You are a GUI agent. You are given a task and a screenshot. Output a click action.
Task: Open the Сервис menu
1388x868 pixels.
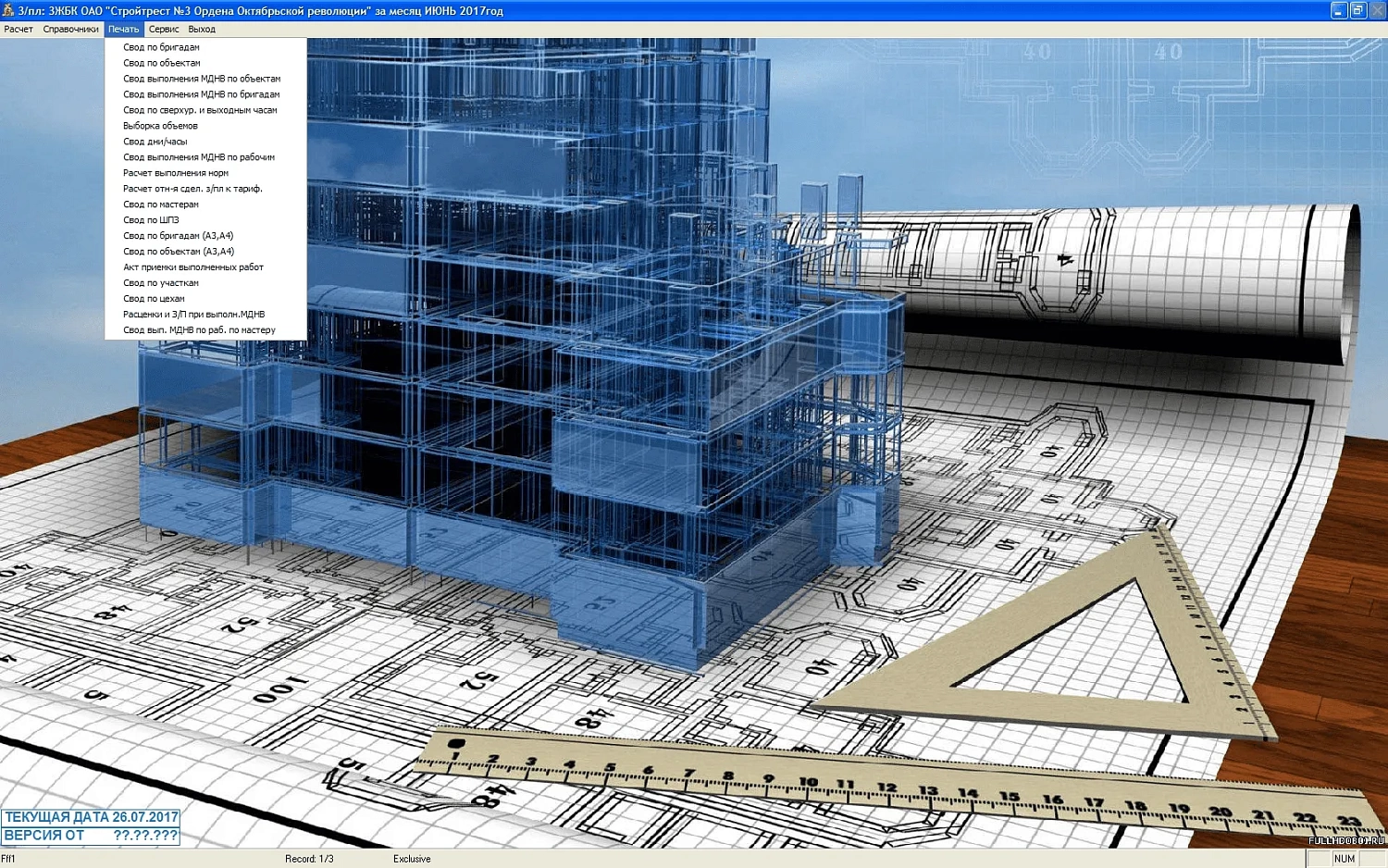pyautogui.click(x=164, y=30)
